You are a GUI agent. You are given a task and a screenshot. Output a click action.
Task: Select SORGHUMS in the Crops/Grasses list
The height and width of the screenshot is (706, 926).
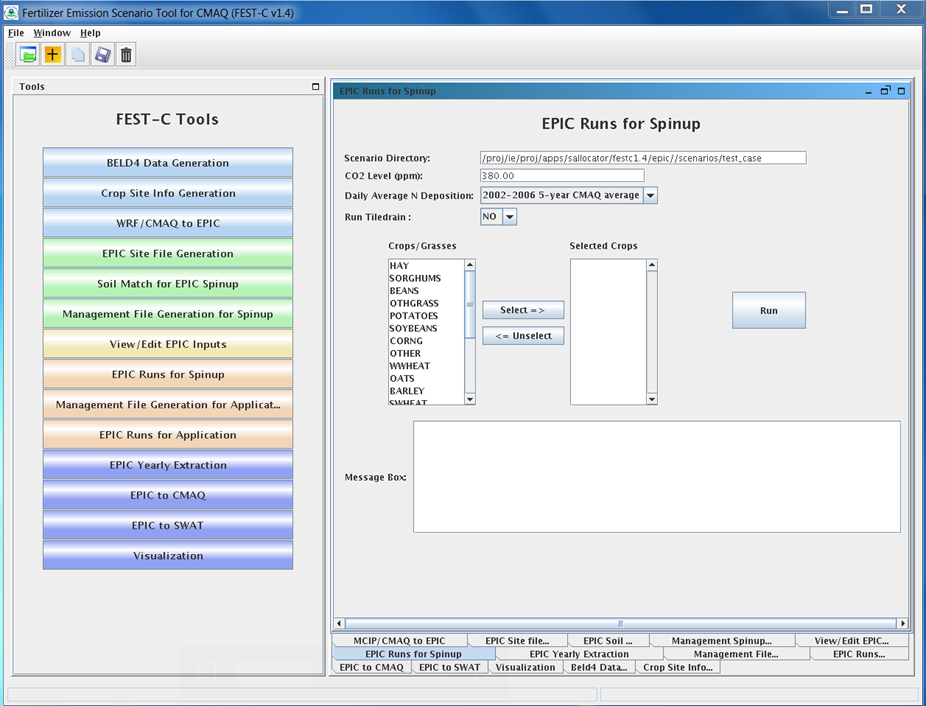(426, 278)
